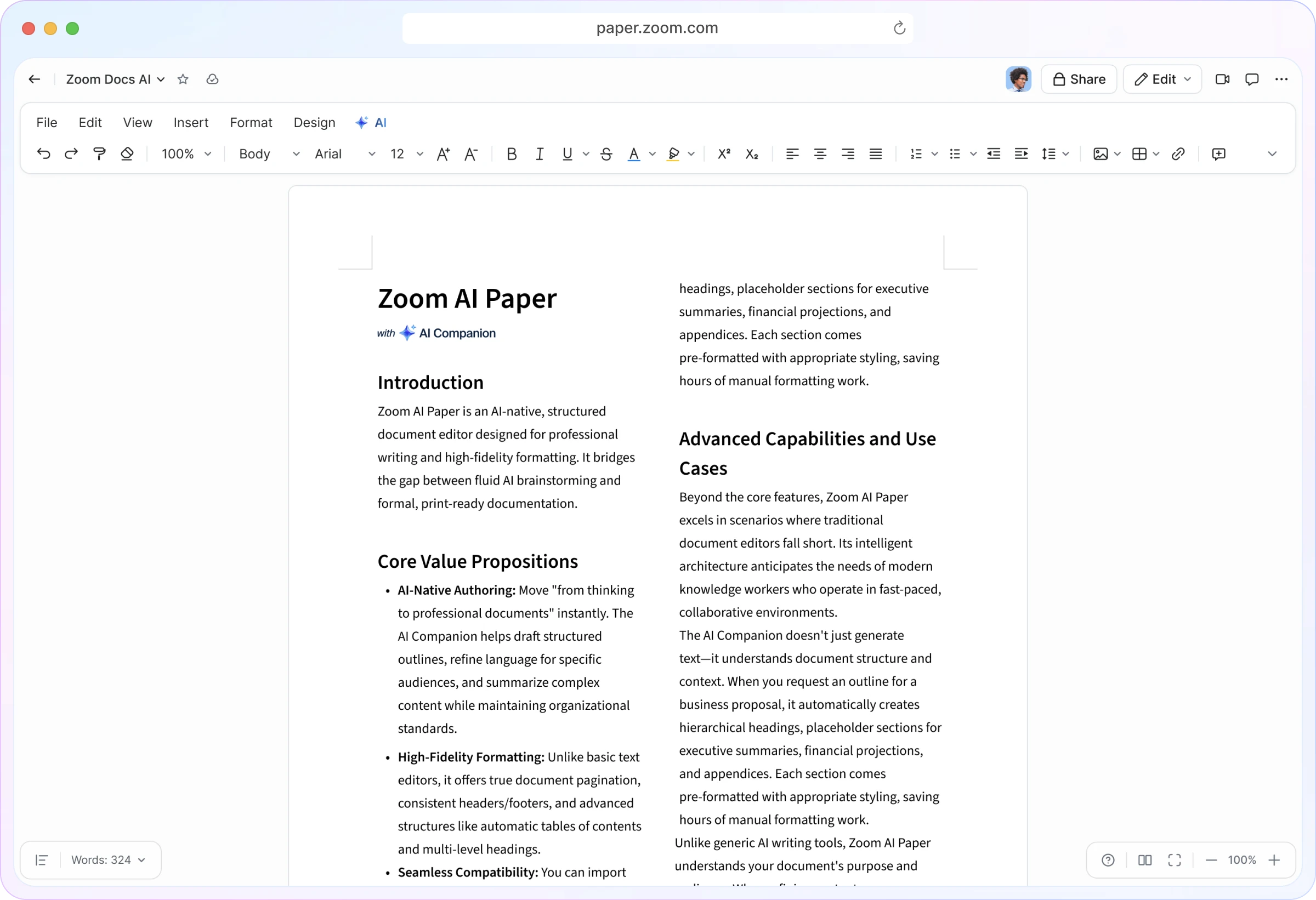Select the format painter tool
This screenshot has height=900, width=1316.
coord(99,154)
